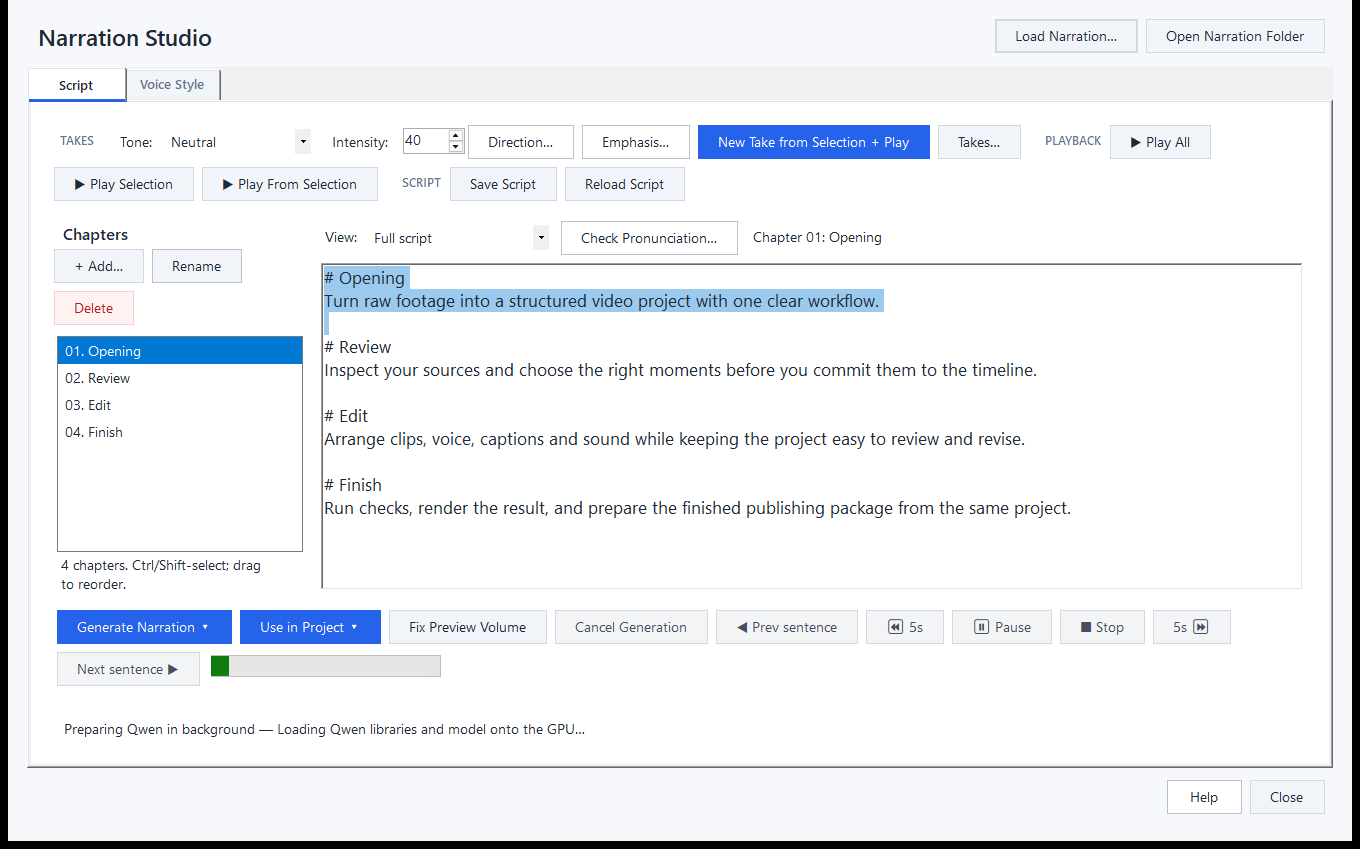Screen dimensions: 1360x849
Task: Click the generation progress bar
Action: (326, 666)
